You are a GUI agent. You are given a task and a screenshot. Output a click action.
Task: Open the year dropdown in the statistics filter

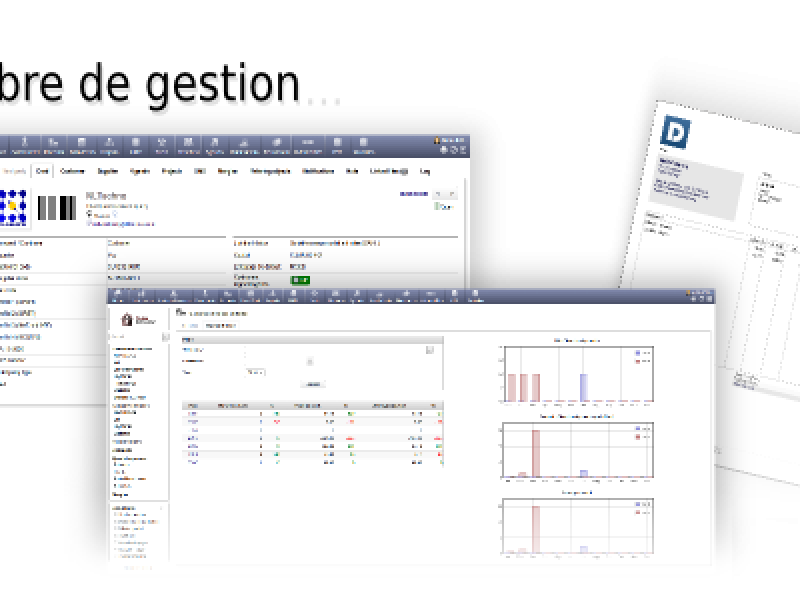pyautogui.click(x=256, y=372)
